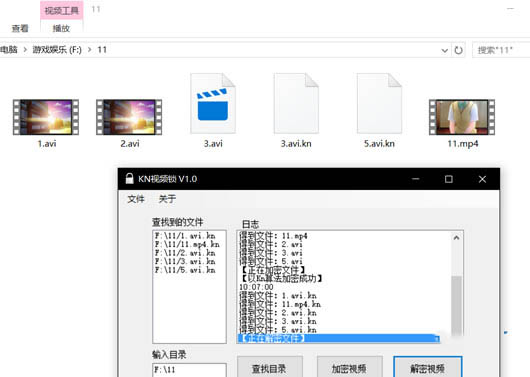Select the 3.avi clapperboard file icon
Image resolution: width=530 pixels, height=377 pixels.
[x=213, y=103]
